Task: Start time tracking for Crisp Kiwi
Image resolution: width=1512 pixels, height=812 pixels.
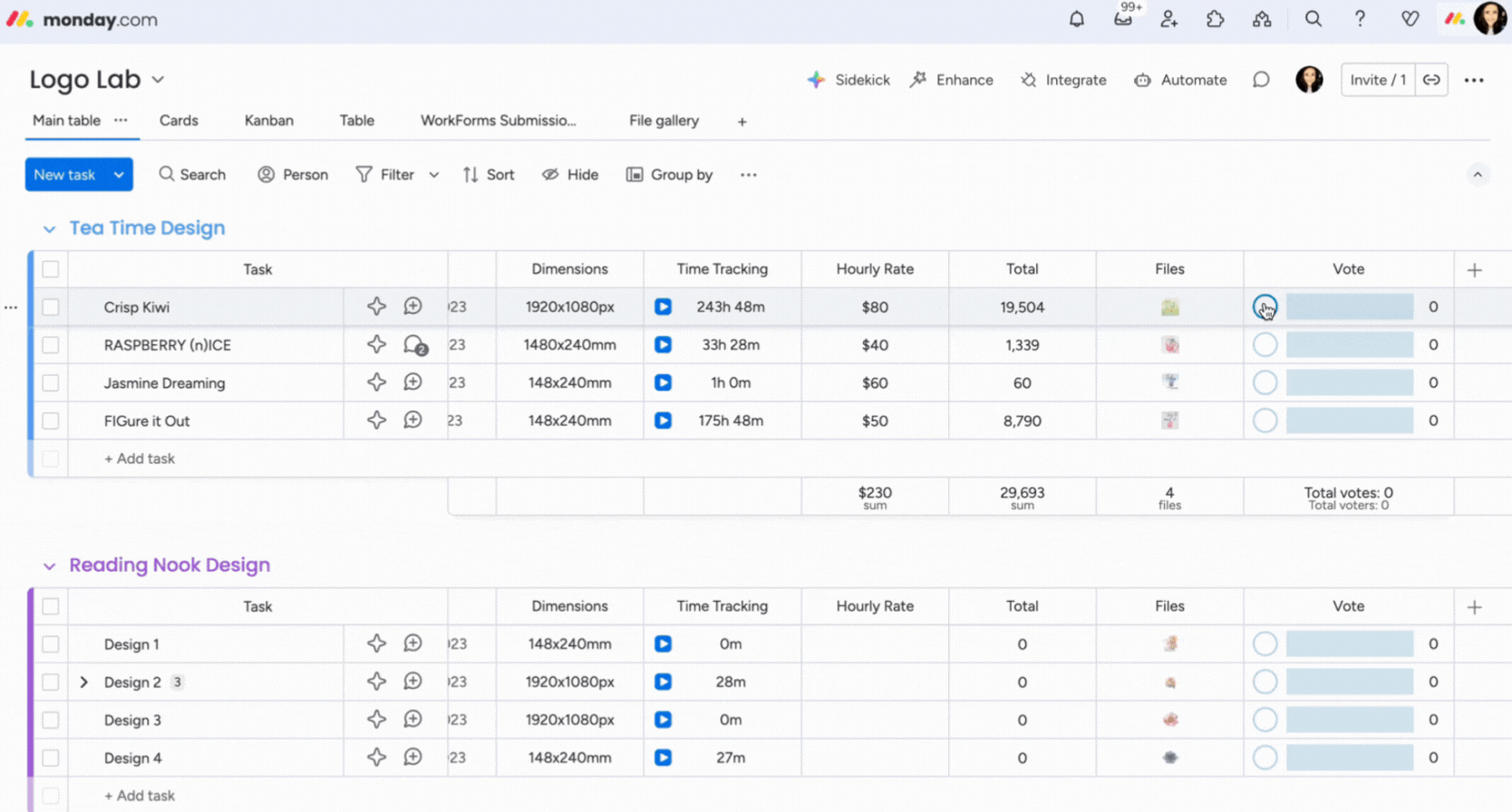Action: [x=663, y=307]
